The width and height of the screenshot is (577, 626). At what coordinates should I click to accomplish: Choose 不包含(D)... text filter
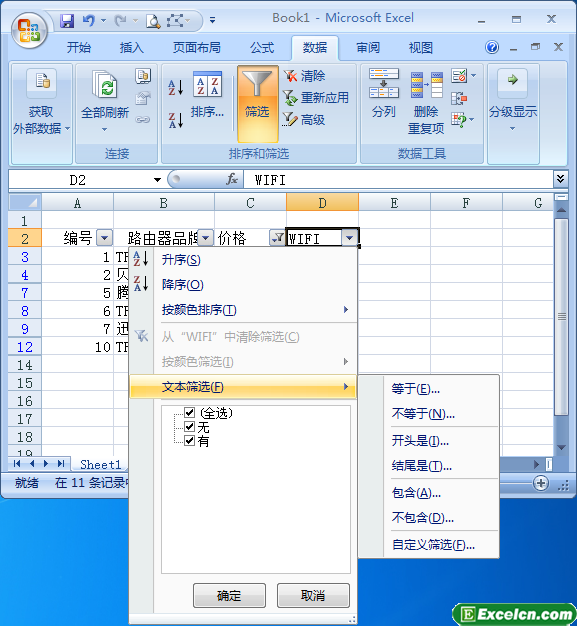coord(429,518)
